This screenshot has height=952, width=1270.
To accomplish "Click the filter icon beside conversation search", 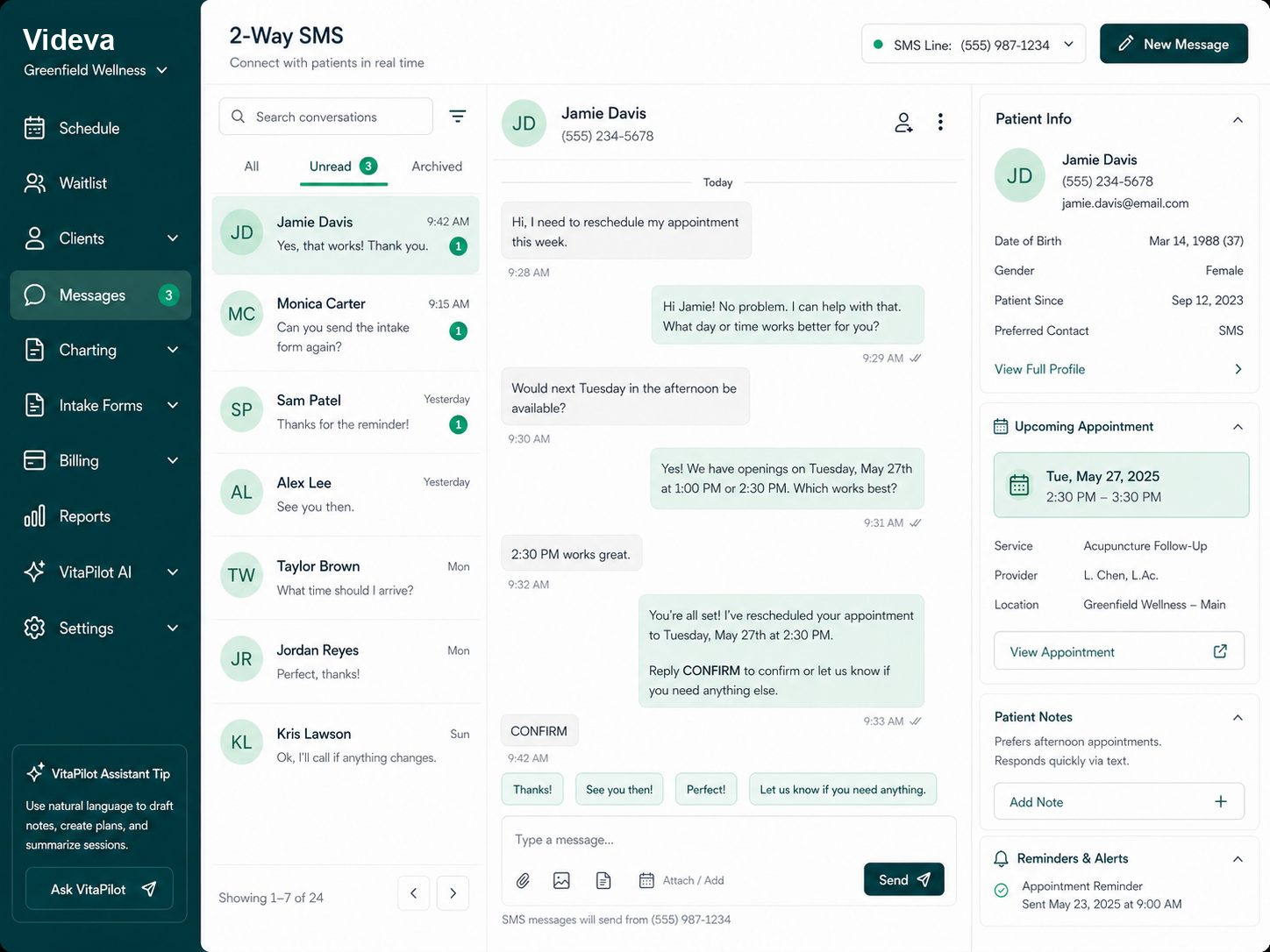I will coord(457,116).
